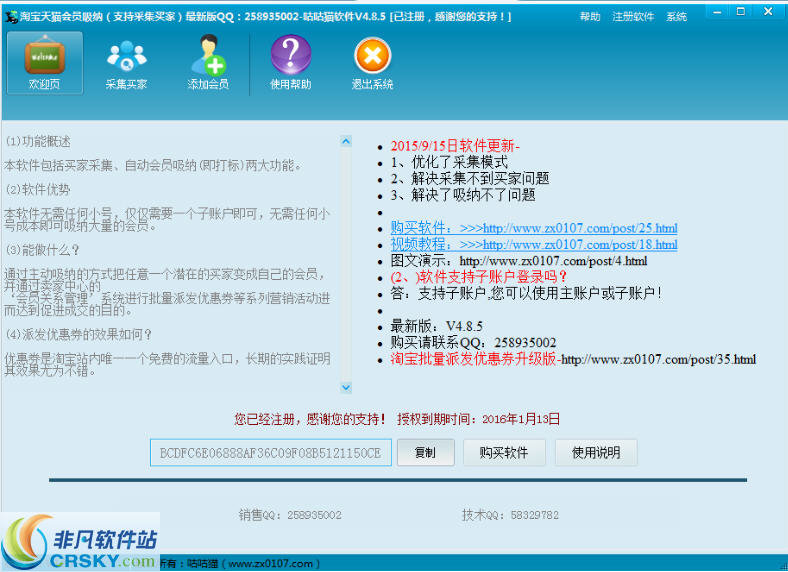This screenshot has height=572, width=788.
Task: Open the 系统 menu
Action: (x=676, y=17)
